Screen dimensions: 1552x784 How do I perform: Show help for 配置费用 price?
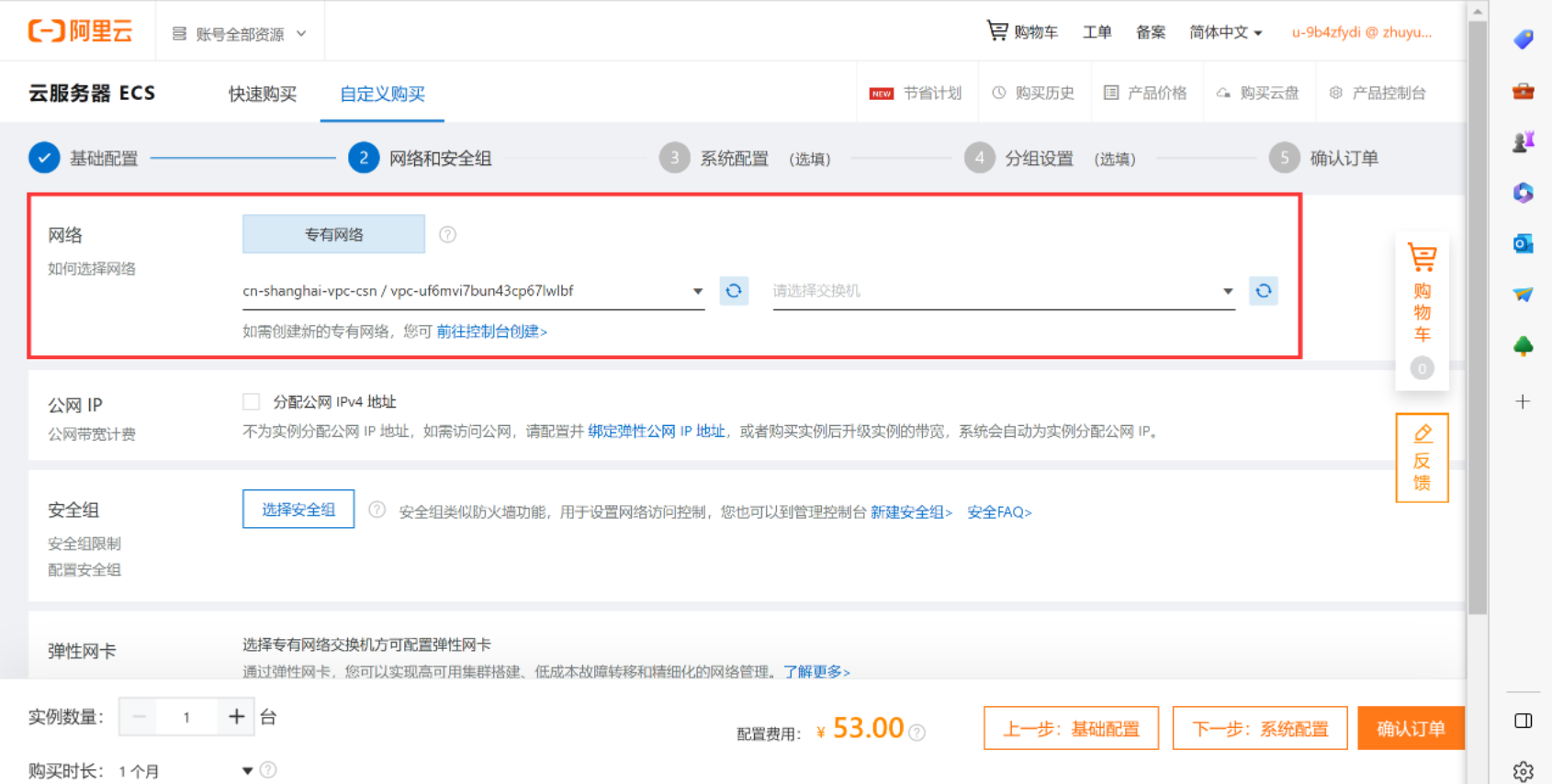(x=917, y=732)
